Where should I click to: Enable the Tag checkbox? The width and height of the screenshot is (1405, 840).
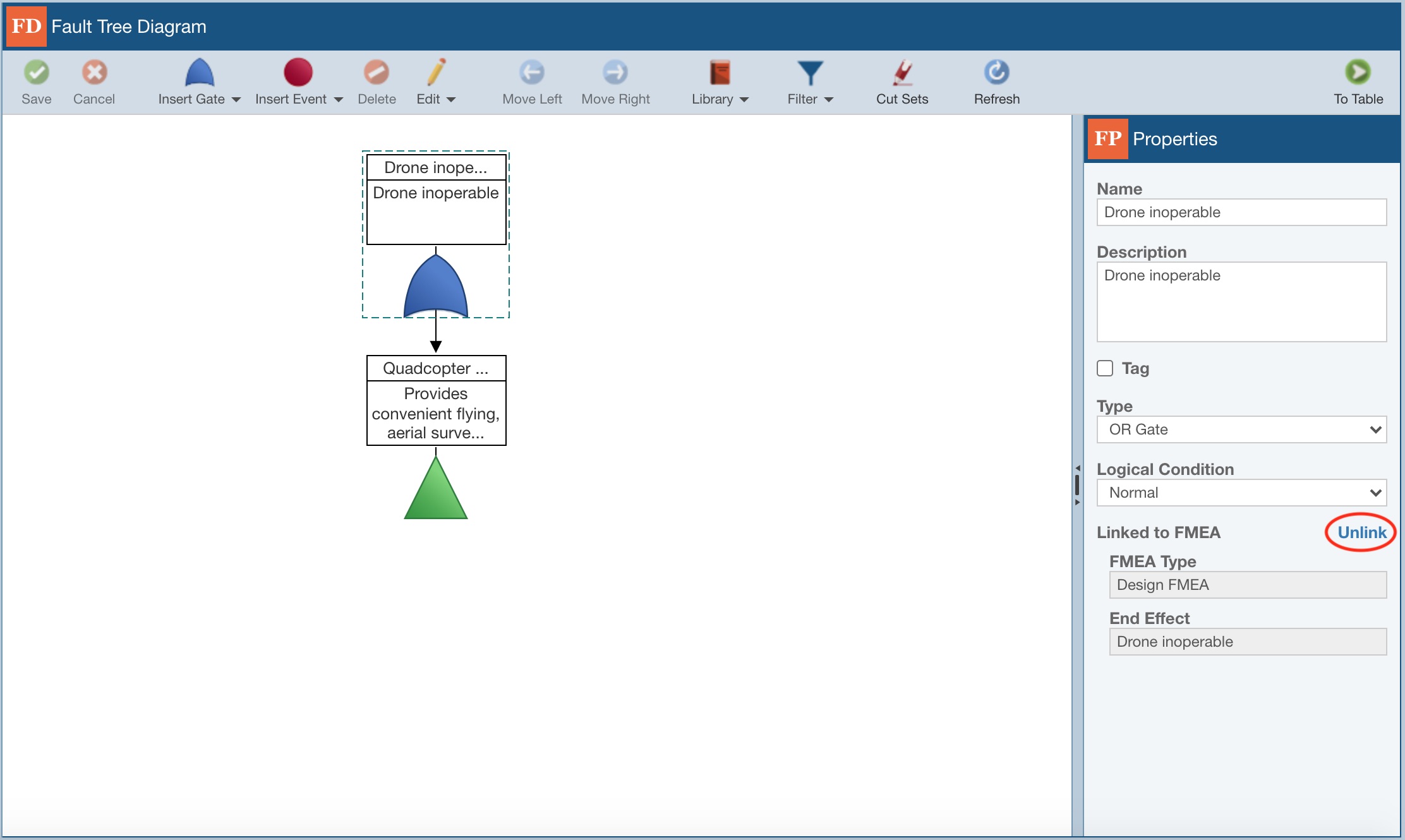1105,368
